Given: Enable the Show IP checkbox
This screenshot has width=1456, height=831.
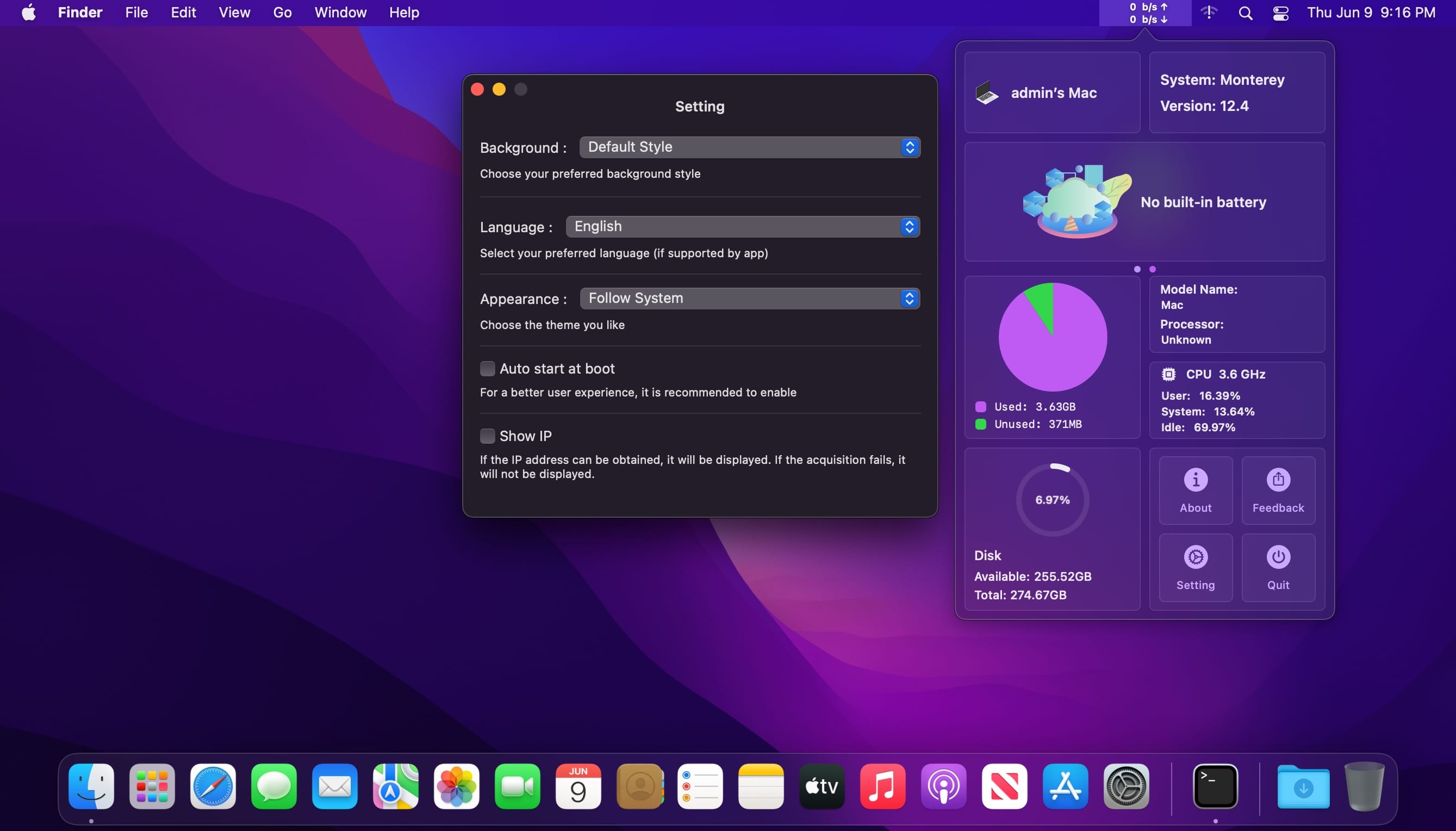Looking at the screenshot, I should click(487, 436).
